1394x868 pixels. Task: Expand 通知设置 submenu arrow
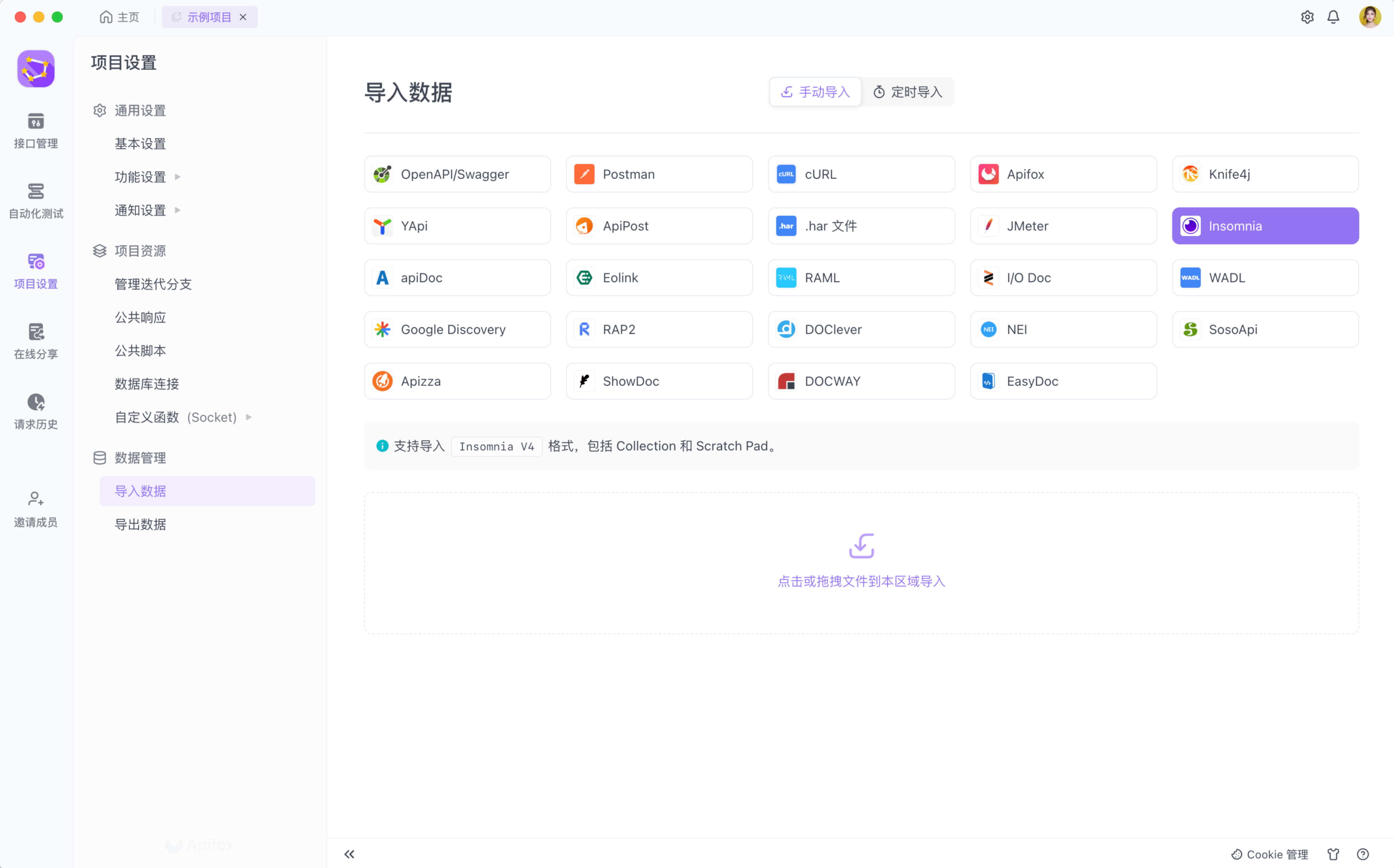[x=177, y=210]
